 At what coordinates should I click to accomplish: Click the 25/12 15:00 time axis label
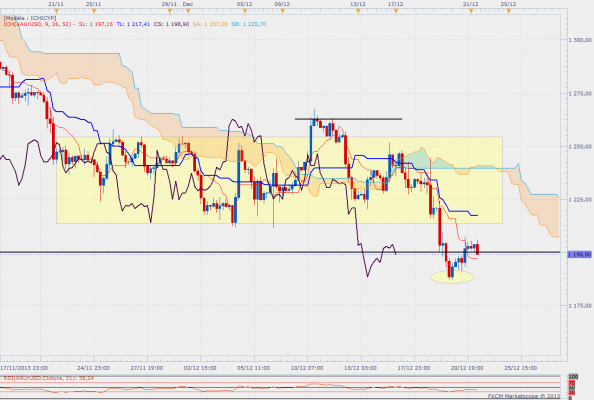(521, 368)
